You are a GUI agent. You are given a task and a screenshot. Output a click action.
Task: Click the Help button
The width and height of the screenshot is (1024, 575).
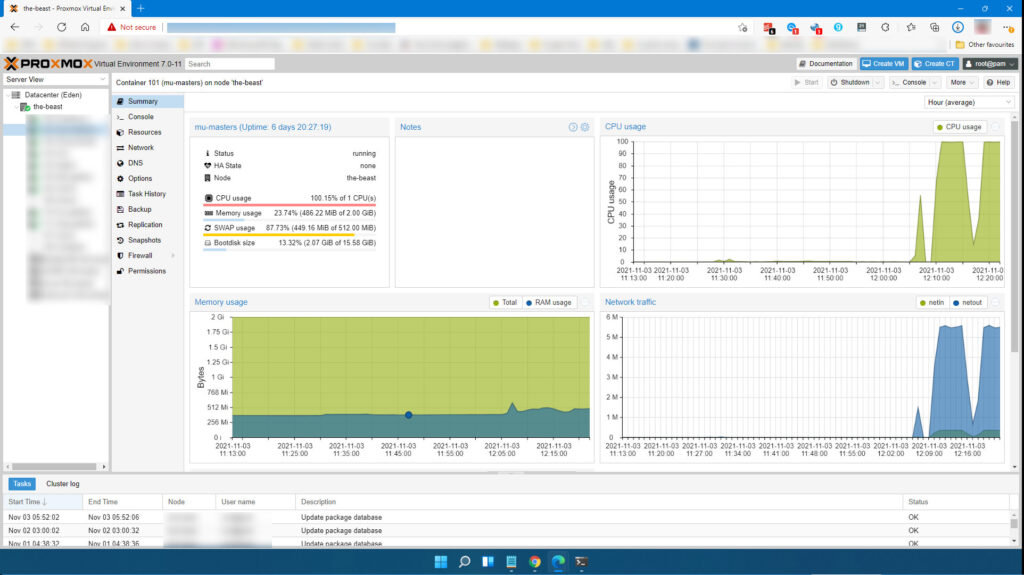coord(999,82)
